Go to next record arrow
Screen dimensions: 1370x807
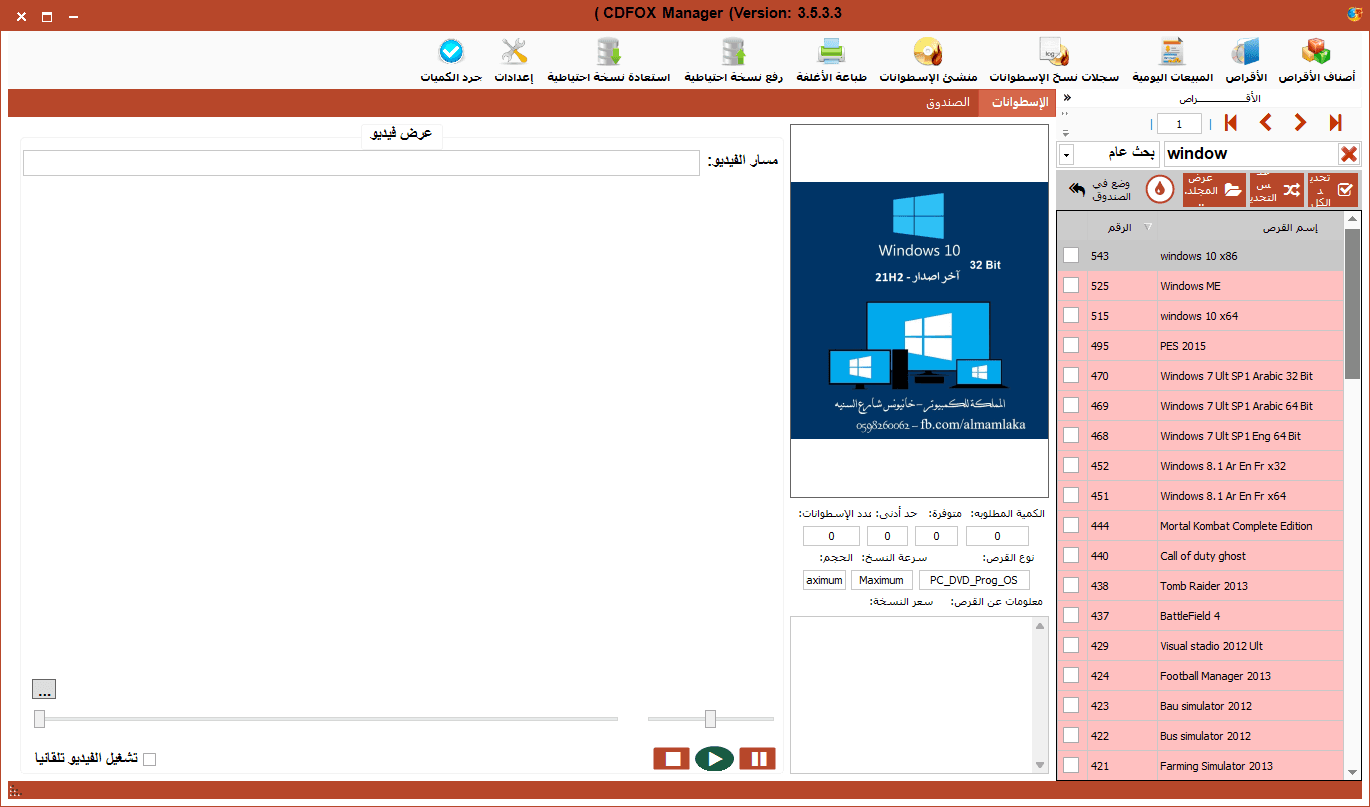point(1300,123)
